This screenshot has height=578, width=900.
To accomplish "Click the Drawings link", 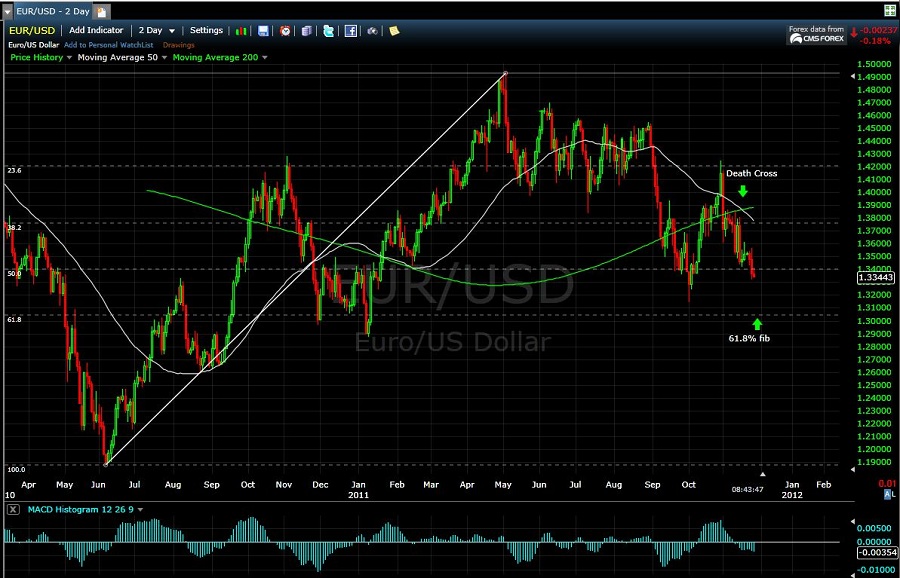I will pyautogui.click(x=179, y=45).
